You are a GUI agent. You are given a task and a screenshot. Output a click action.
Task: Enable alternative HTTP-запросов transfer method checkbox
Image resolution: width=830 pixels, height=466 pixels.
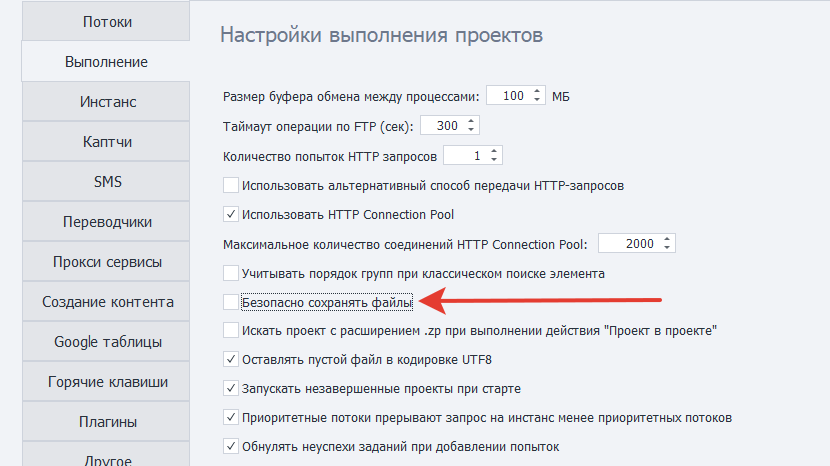[231, 185]
